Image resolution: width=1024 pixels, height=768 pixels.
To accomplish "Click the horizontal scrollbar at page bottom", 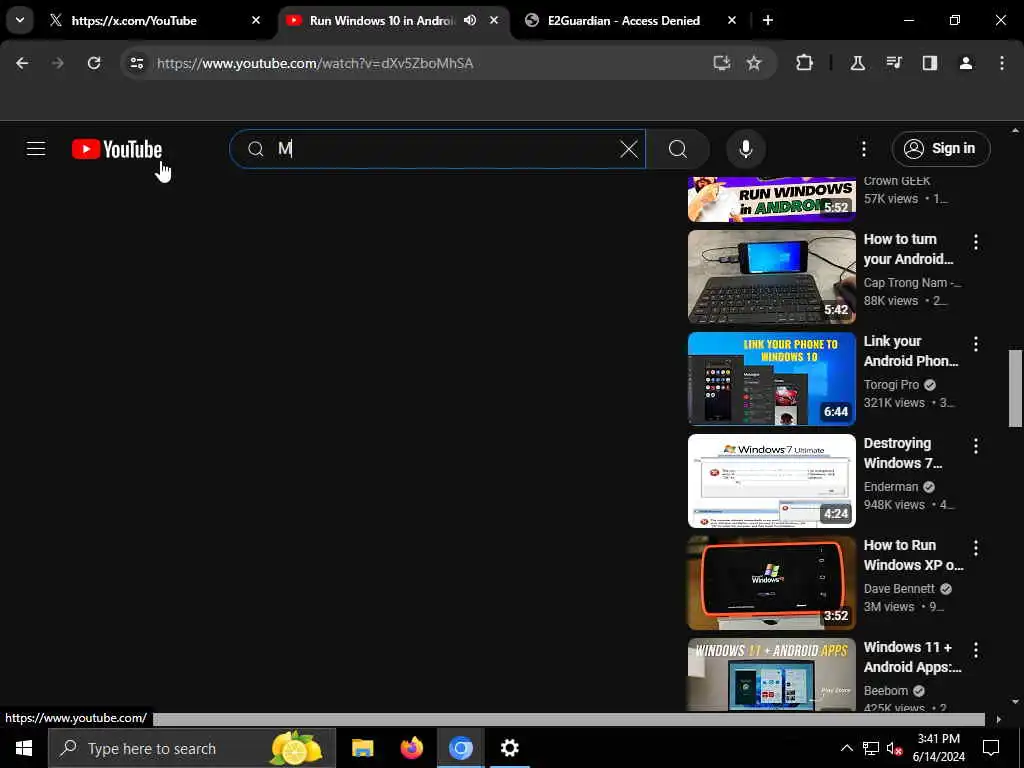I will tap(568, 719).
